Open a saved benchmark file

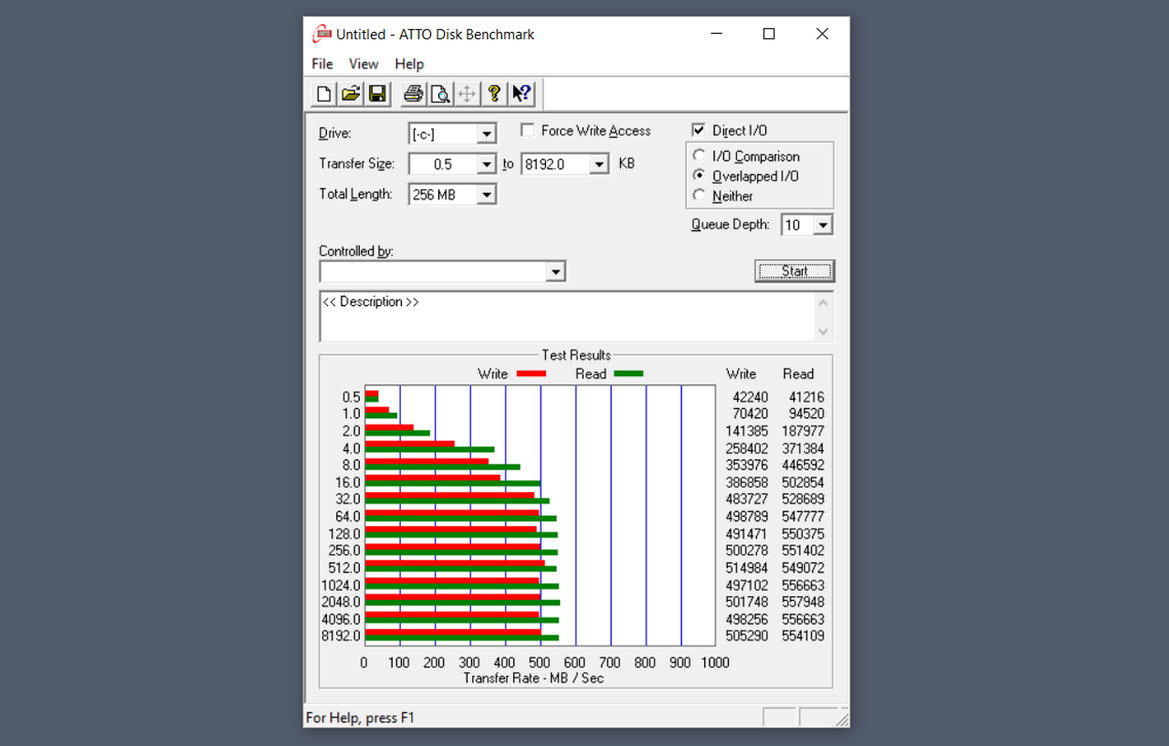click(x=350, y=94)
